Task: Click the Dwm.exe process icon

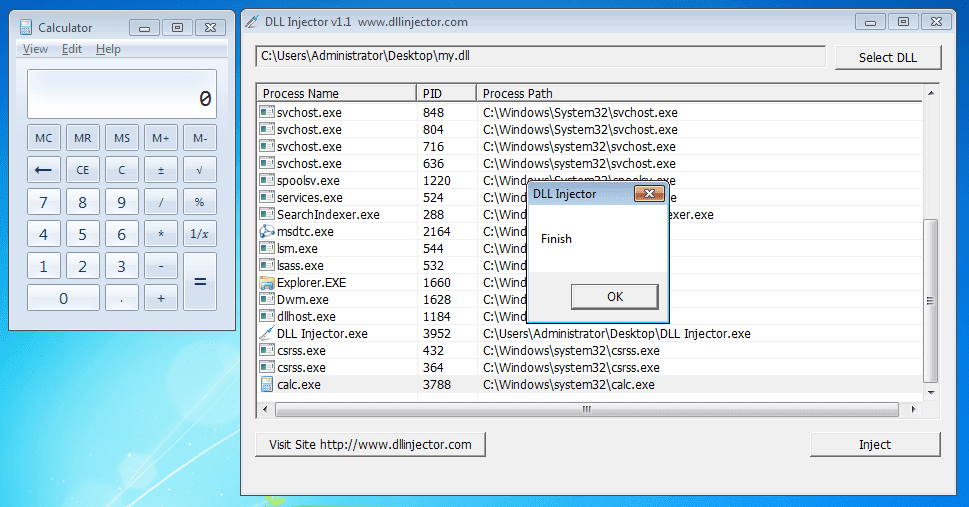Action: (266, 300)
